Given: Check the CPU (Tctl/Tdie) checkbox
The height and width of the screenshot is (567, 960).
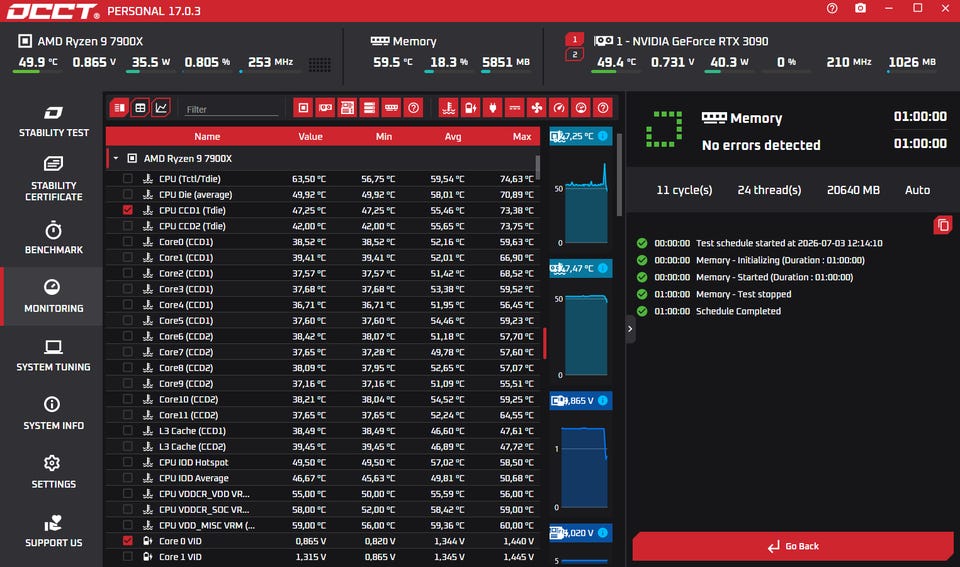Looking at the screenshot, I should point(127,179).
